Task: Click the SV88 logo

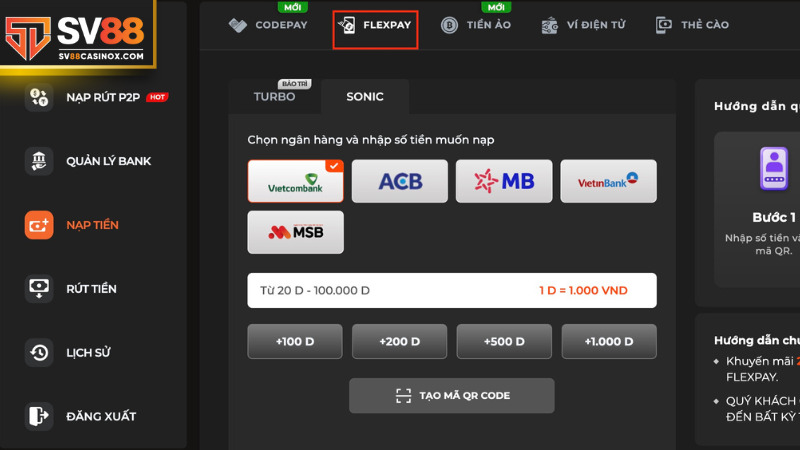Action: click(76, 38)
